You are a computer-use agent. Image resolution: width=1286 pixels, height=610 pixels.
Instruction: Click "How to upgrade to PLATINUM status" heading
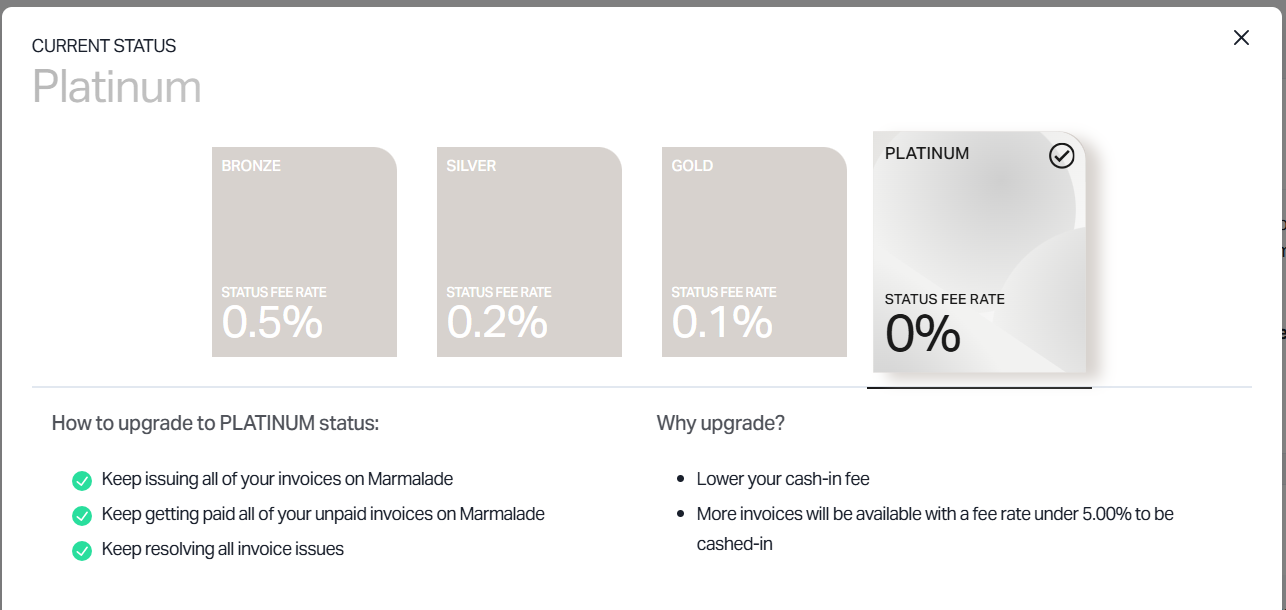[215, 423]
